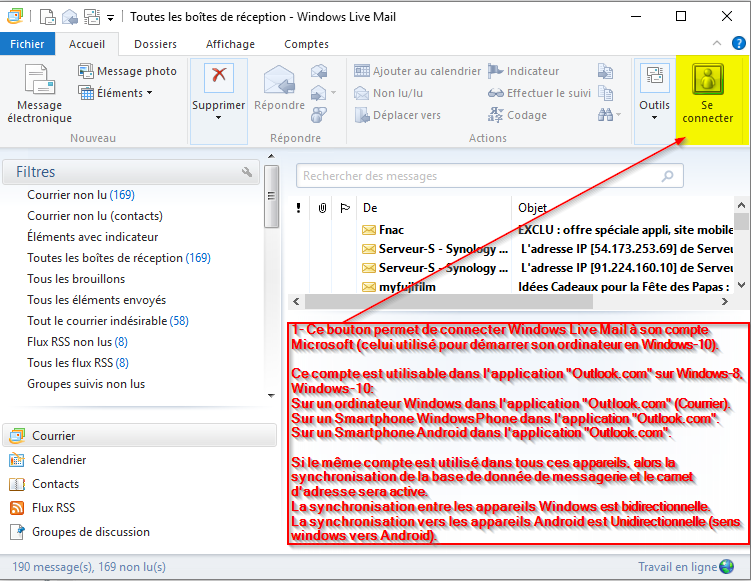The height and width of the screenshot is (581, 751).
Task: Select Groupes suivis non lus
Action: (x=86, y=384)
